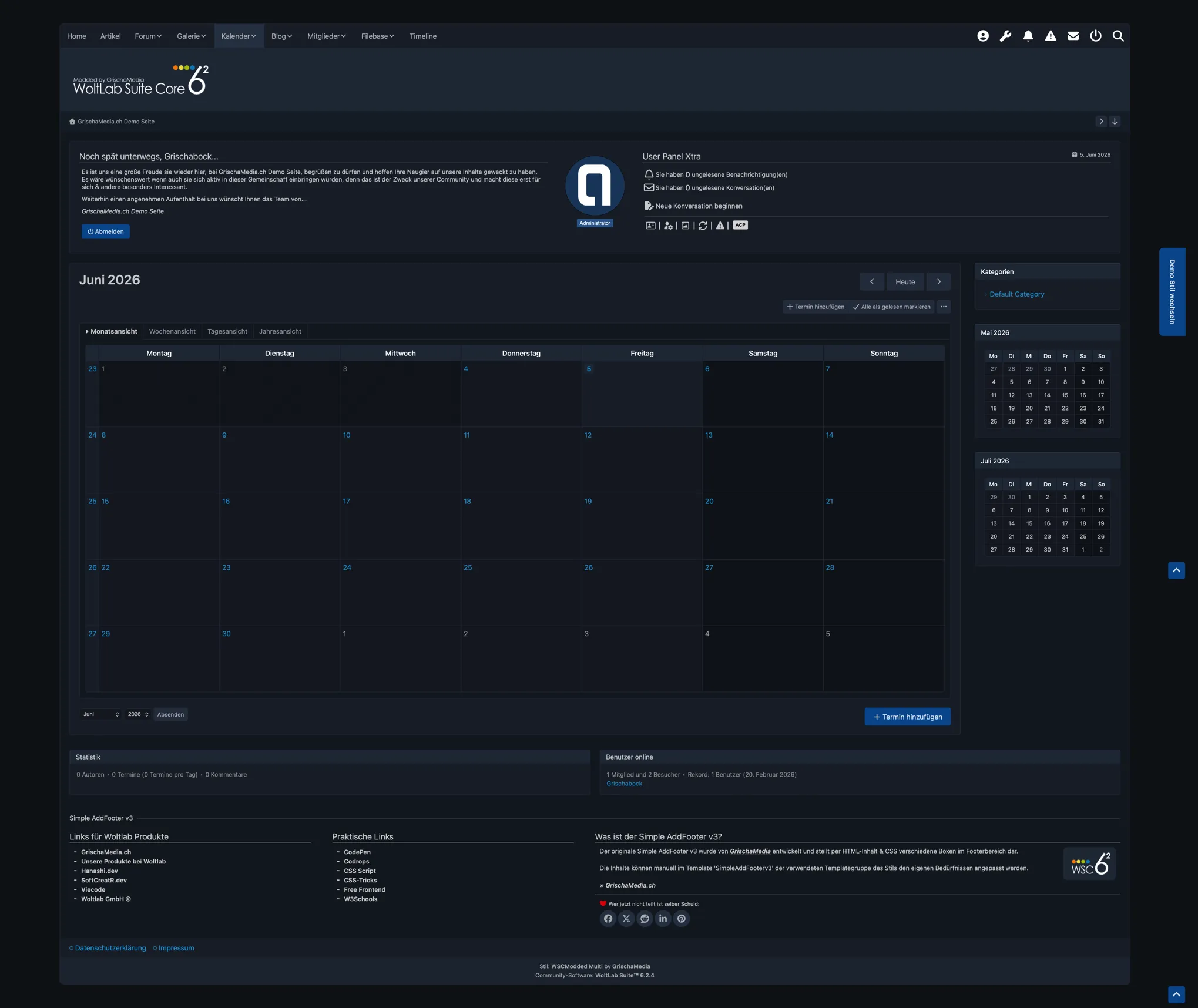This screenshot has height=1008, width=1198.
Task: Open Datenschutzerklärung footer link
Action: click(110, 948)
